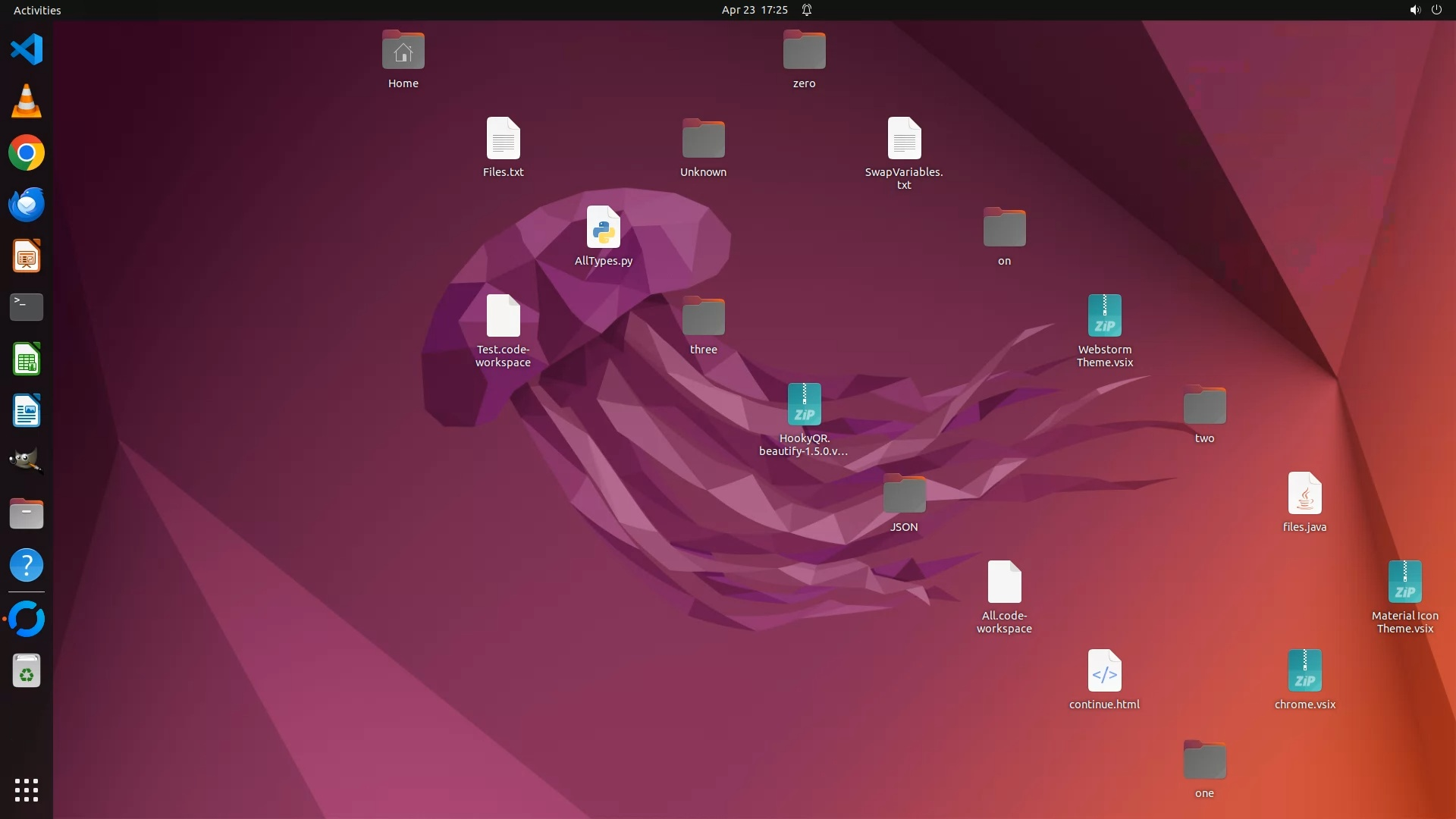This screenshot has width=1456, height=819.
Task: Launch the Terminal from the dock
Action: pyautogui.click(x=27, y=307)
